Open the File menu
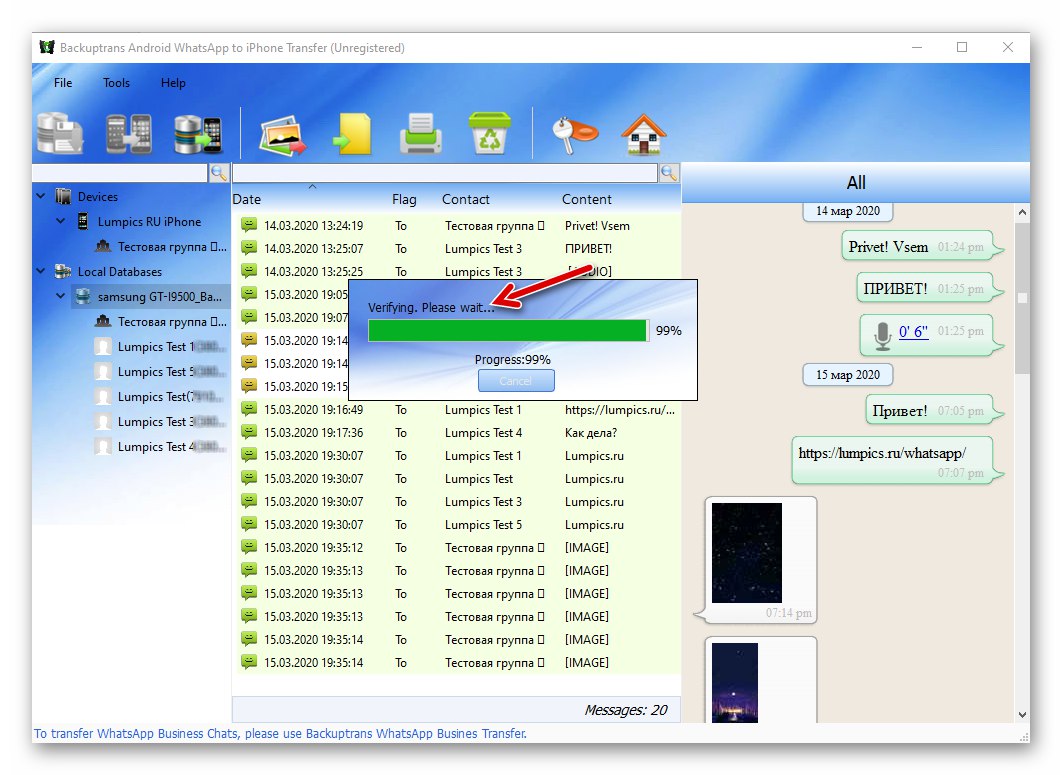Image resolution: width=1062 pixels, height=775 pixels. coord(63,83)
